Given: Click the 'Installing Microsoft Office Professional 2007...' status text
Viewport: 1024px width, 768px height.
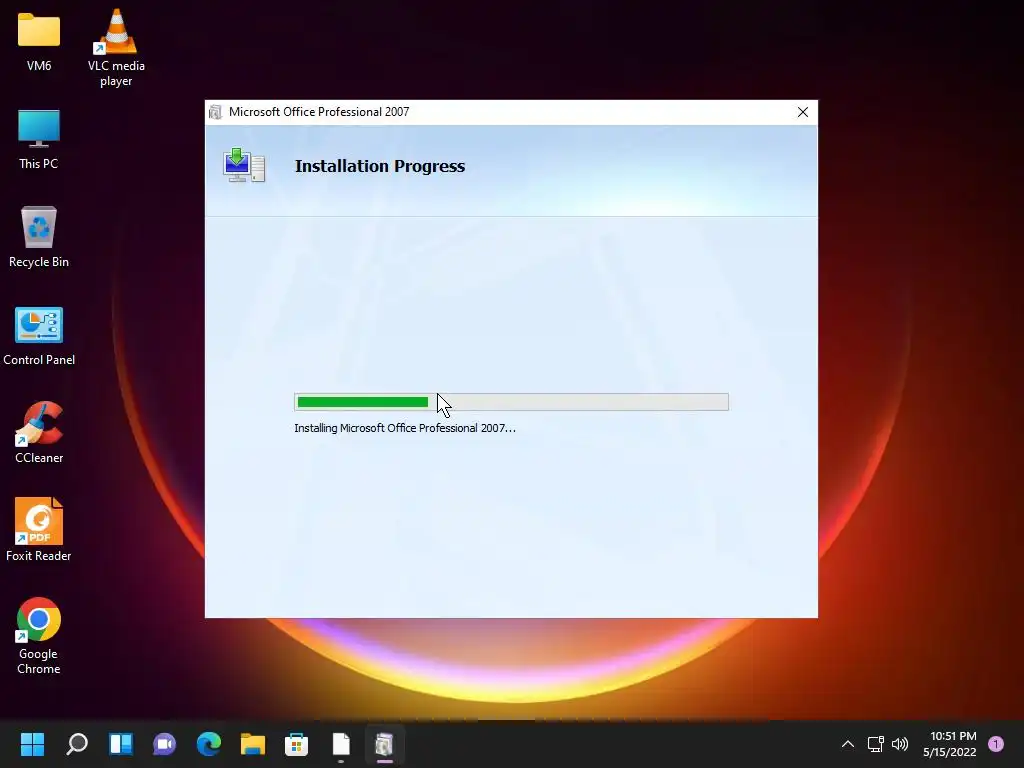Looking at the screenshot, I should click(x=405, y=428).
